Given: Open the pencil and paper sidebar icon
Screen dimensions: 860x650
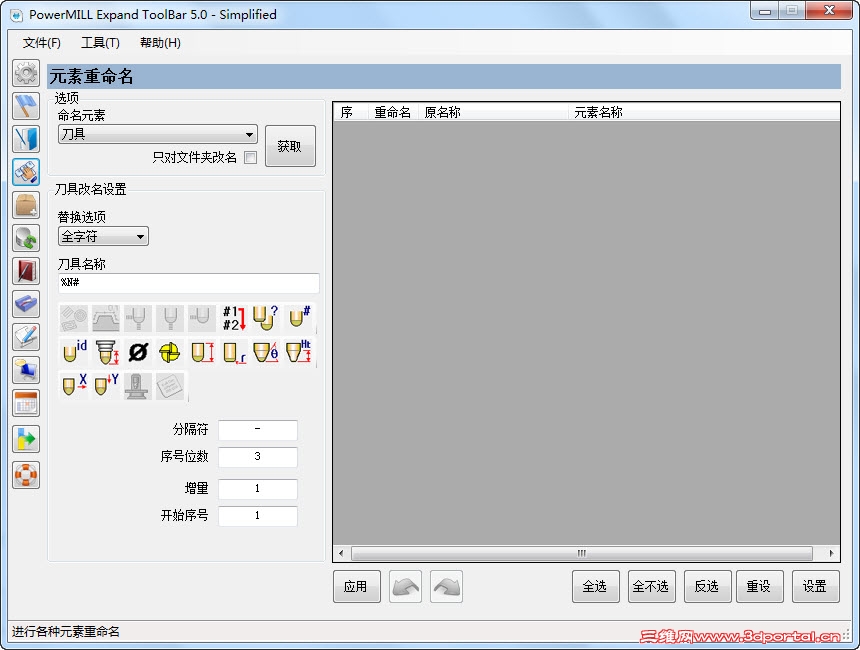Looking at the screenshot, I should tap(26, 337).
